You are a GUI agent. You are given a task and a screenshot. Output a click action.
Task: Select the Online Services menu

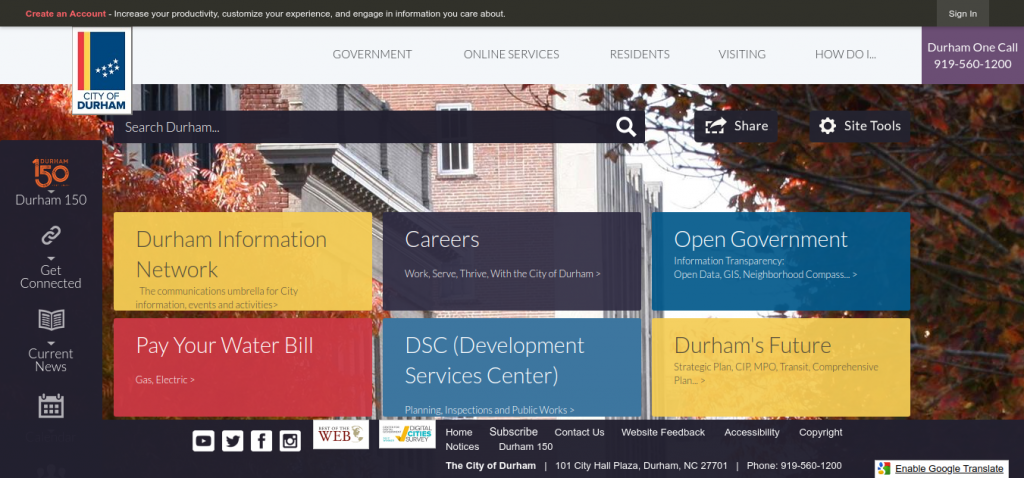point(511,54)
